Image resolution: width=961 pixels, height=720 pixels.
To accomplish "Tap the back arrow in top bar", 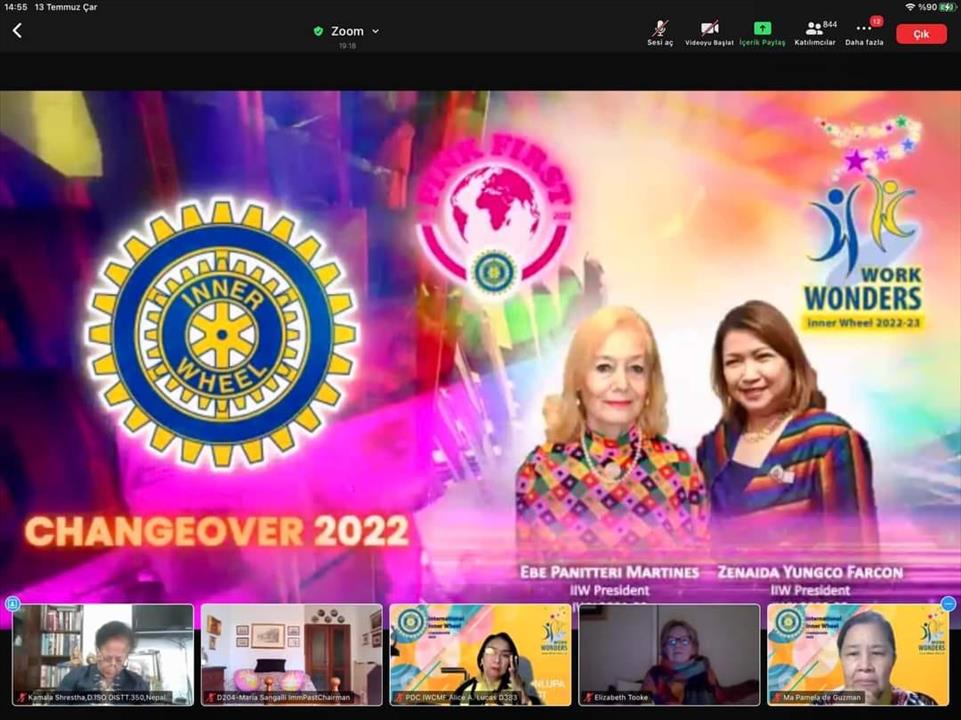I will (x=17, y=31).
